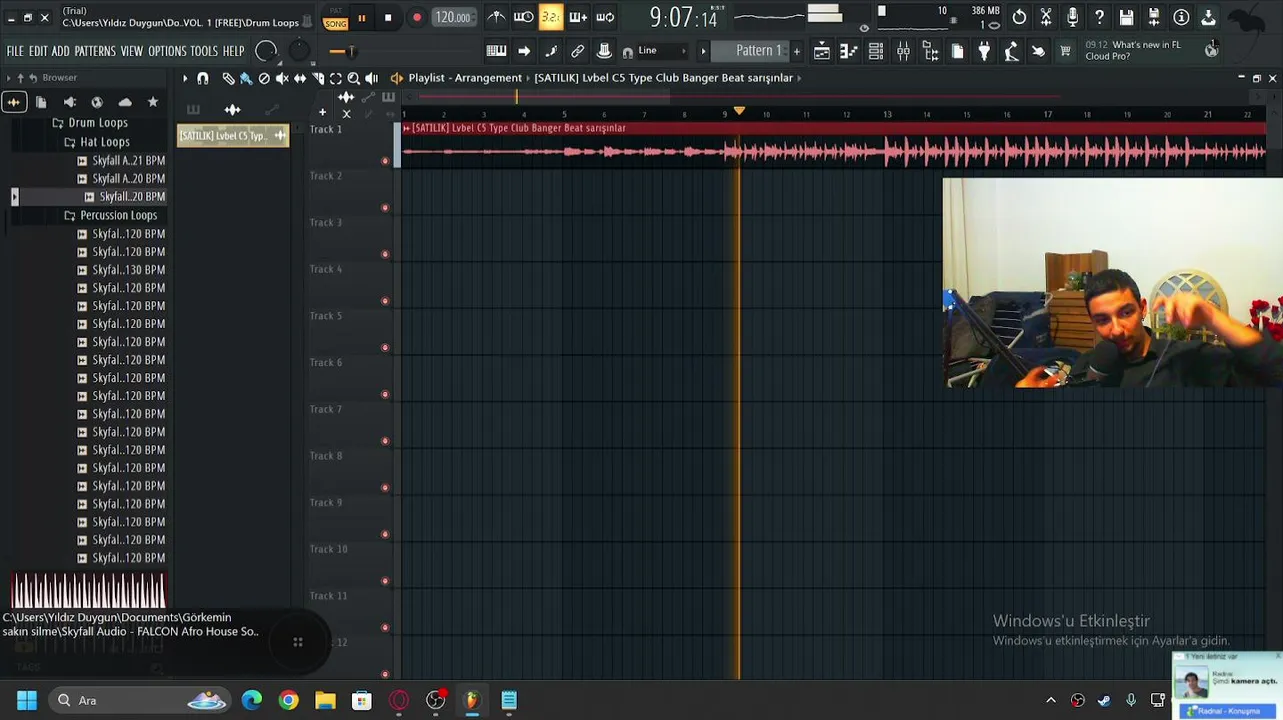The width and height of the screenshot is (1283, 720).
Task: Toggle the PAT/SONG mode switch
Action: click(335, 18)
